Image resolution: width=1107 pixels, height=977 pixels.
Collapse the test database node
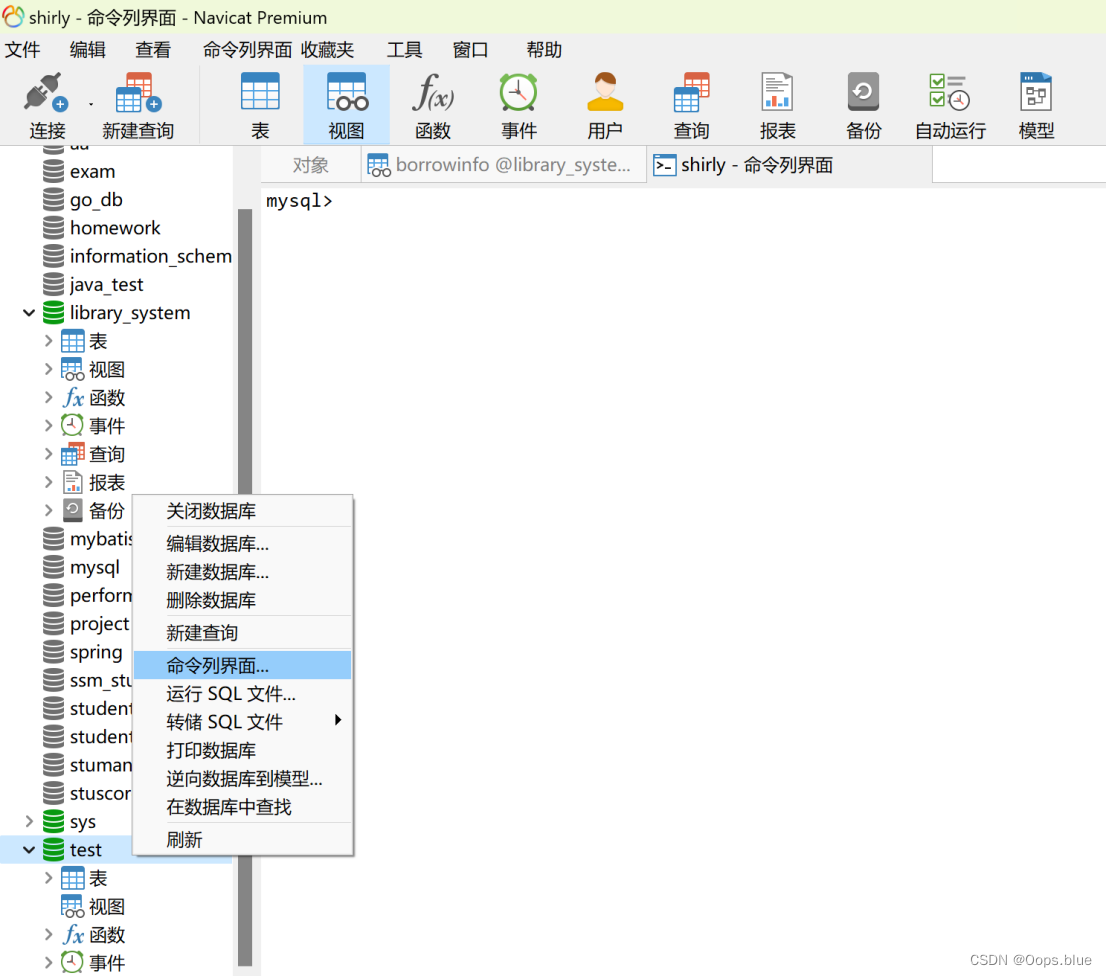coord(29,850)
